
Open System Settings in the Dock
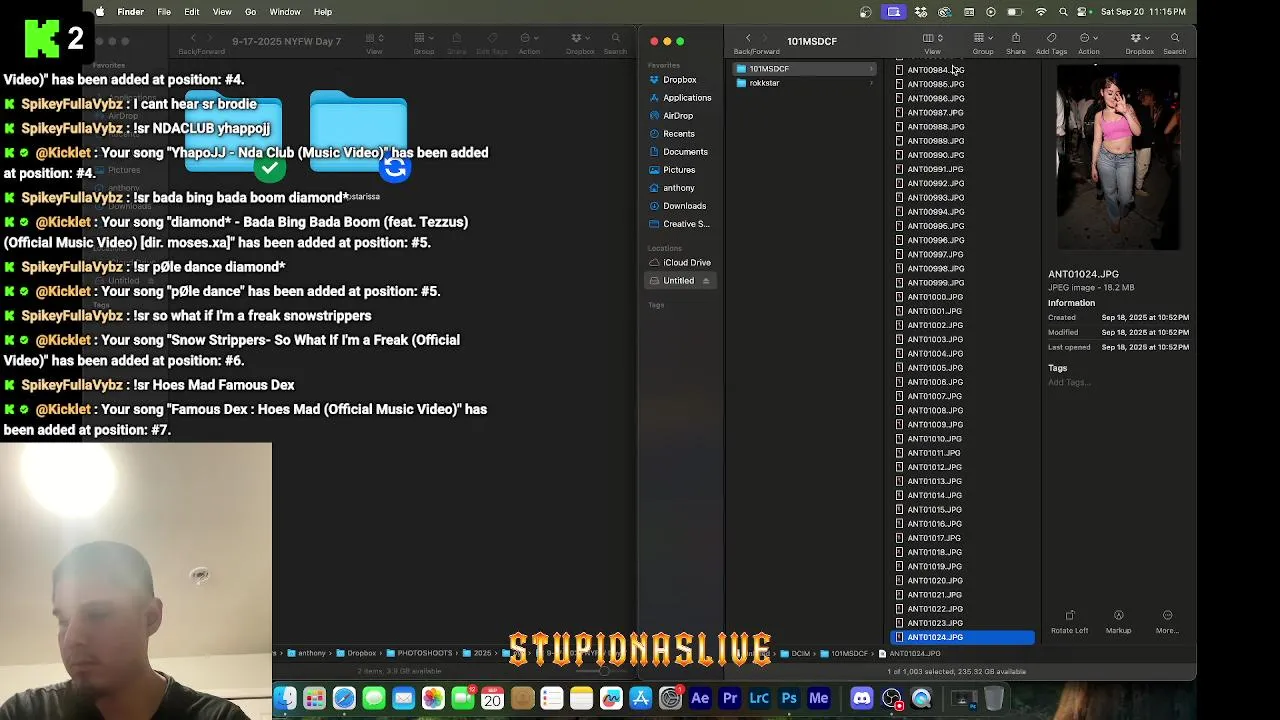tap(670, 698)
